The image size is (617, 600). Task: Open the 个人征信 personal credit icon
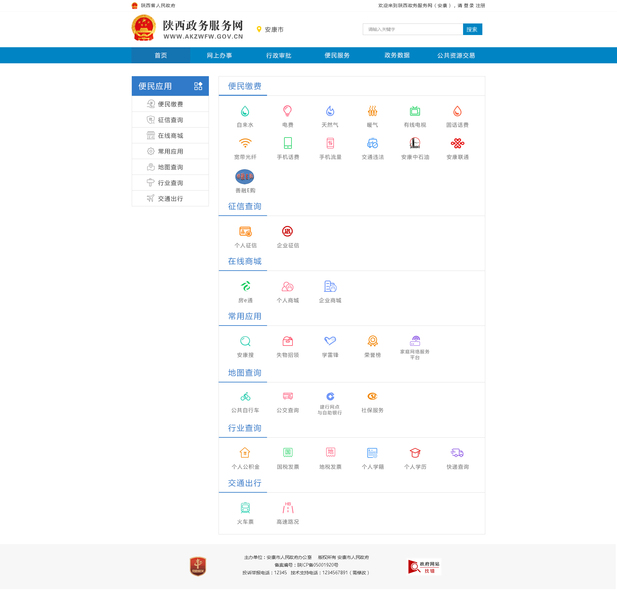click(x=245, y=231)
